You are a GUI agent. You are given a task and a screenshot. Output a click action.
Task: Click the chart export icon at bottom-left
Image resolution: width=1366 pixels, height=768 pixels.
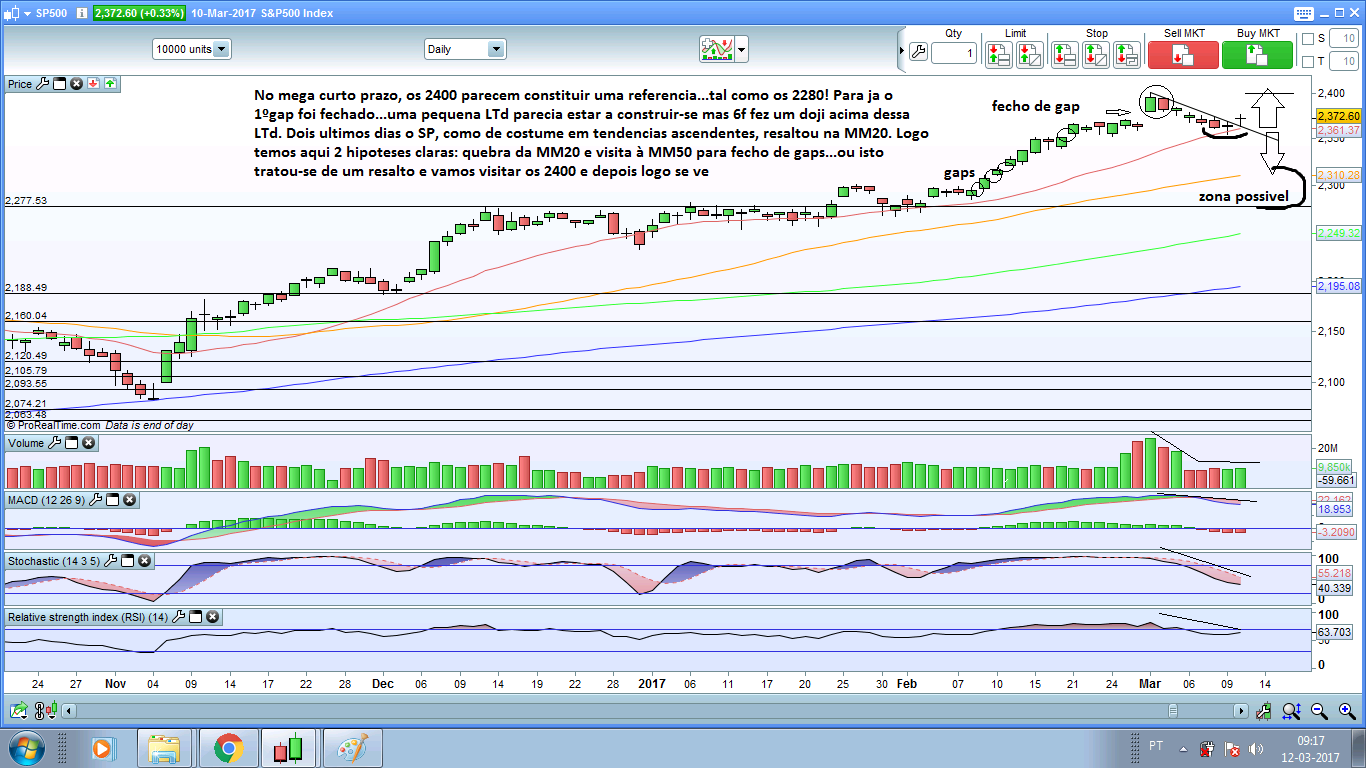[x=17, y=711]
